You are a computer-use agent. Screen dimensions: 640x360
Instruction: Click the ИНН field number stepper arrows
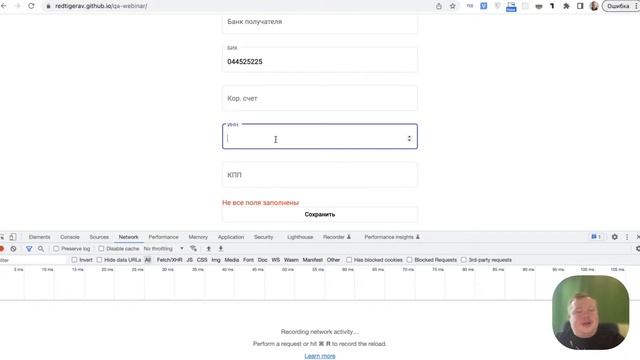pos(409,138)
